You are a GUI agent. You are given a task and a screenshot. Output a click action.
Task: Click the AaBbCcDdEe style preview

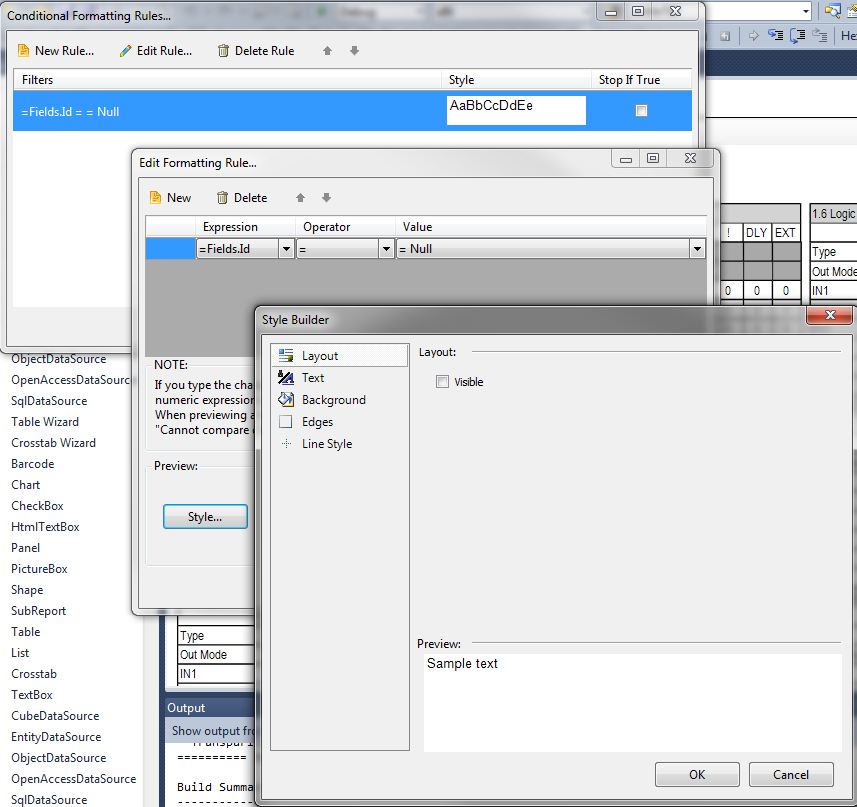(516, 110)
